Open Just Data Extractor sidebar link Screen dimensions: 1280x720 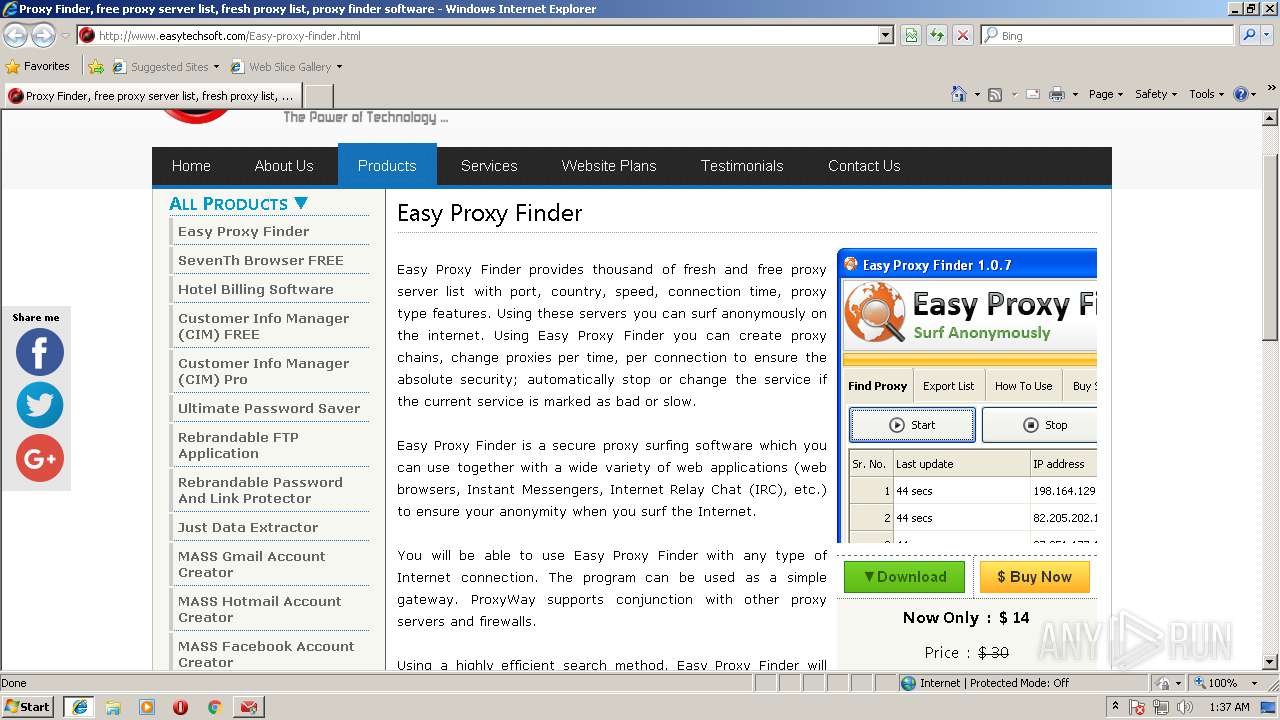(x=248, y=527)
